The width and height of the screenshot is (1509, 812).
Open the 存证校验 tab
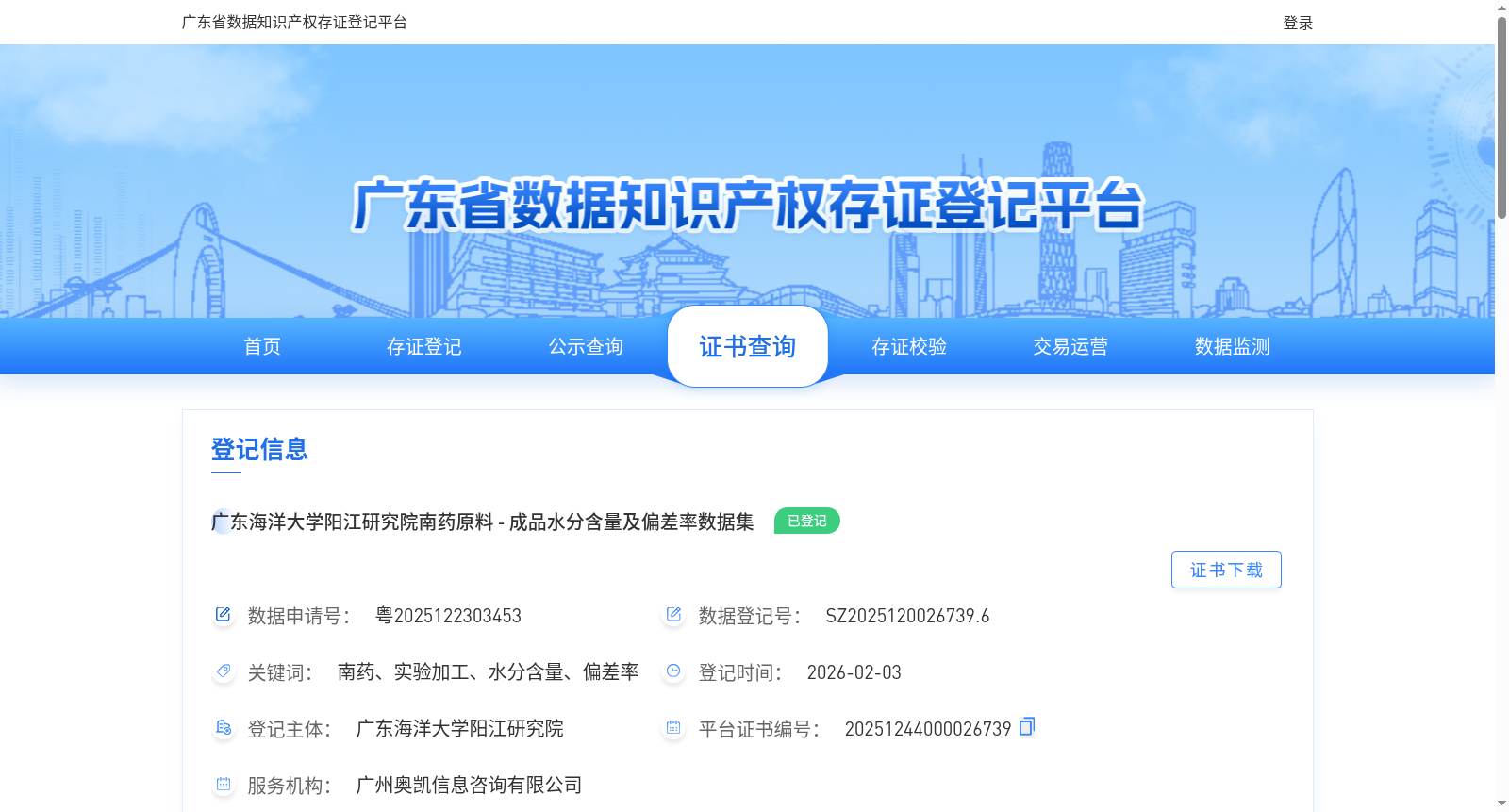[909, 347]
